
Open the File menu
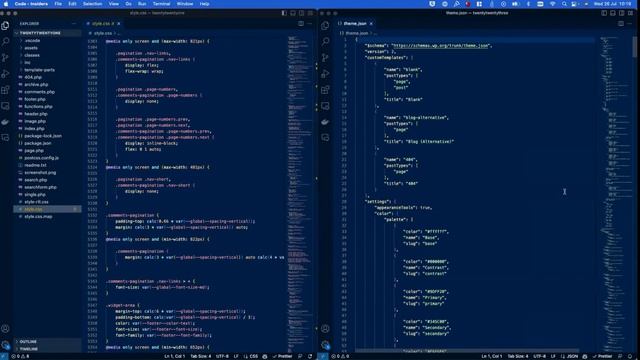(x=58, y=4)
